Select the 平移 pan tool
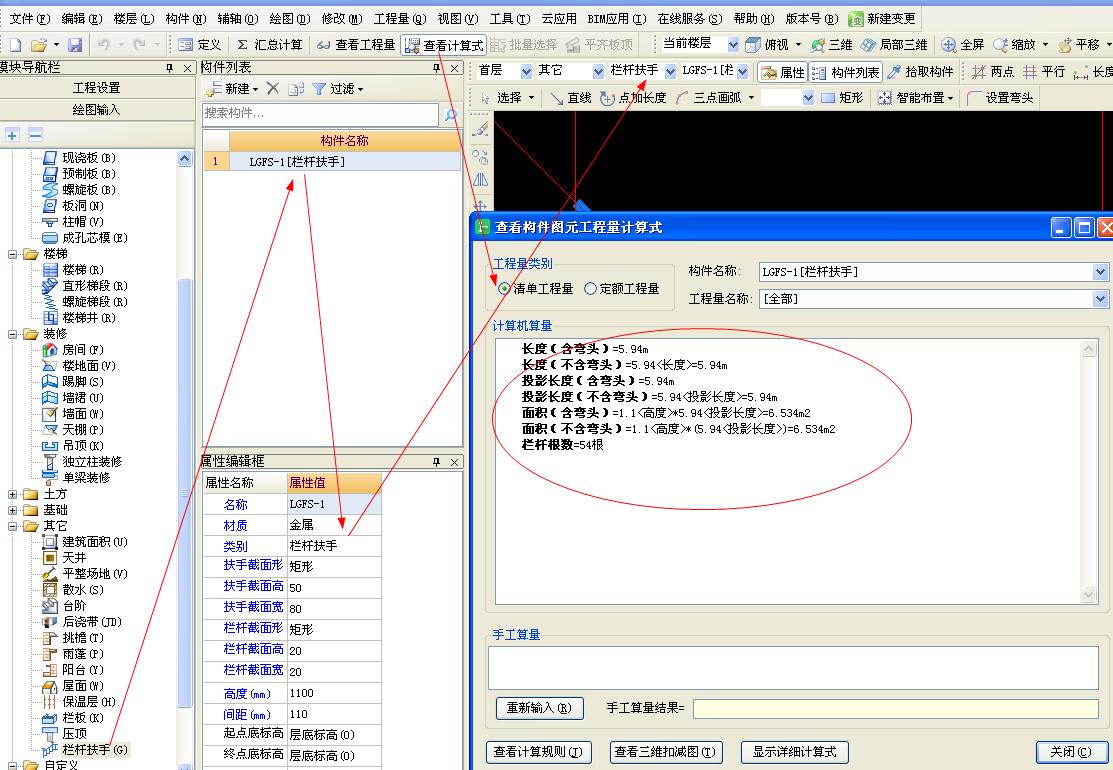 1079,45
